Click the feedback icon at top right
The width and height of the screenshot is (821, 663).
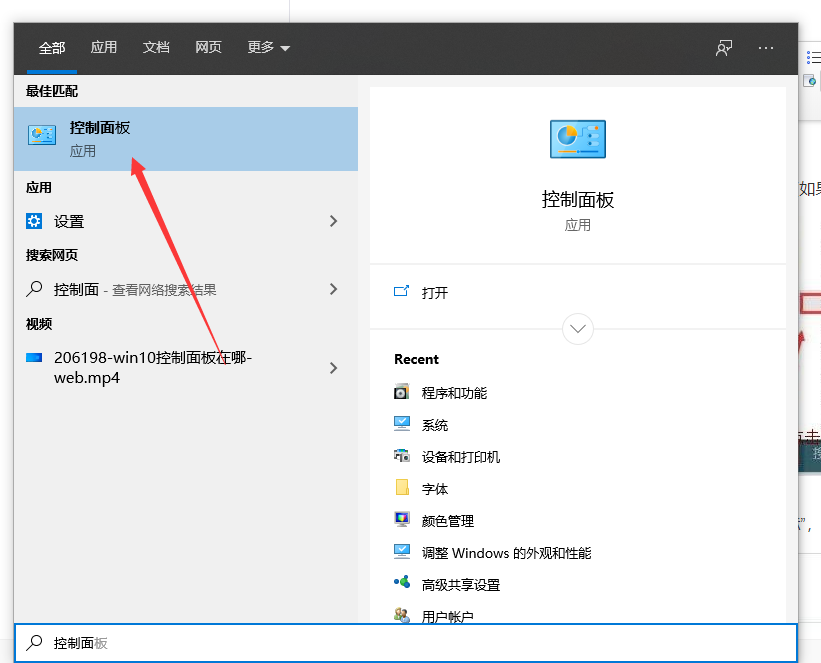point(723,47)
